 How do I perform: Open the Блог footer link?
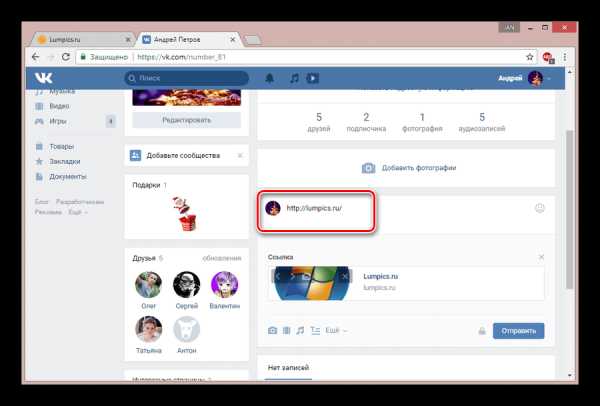tap(42, 202)
